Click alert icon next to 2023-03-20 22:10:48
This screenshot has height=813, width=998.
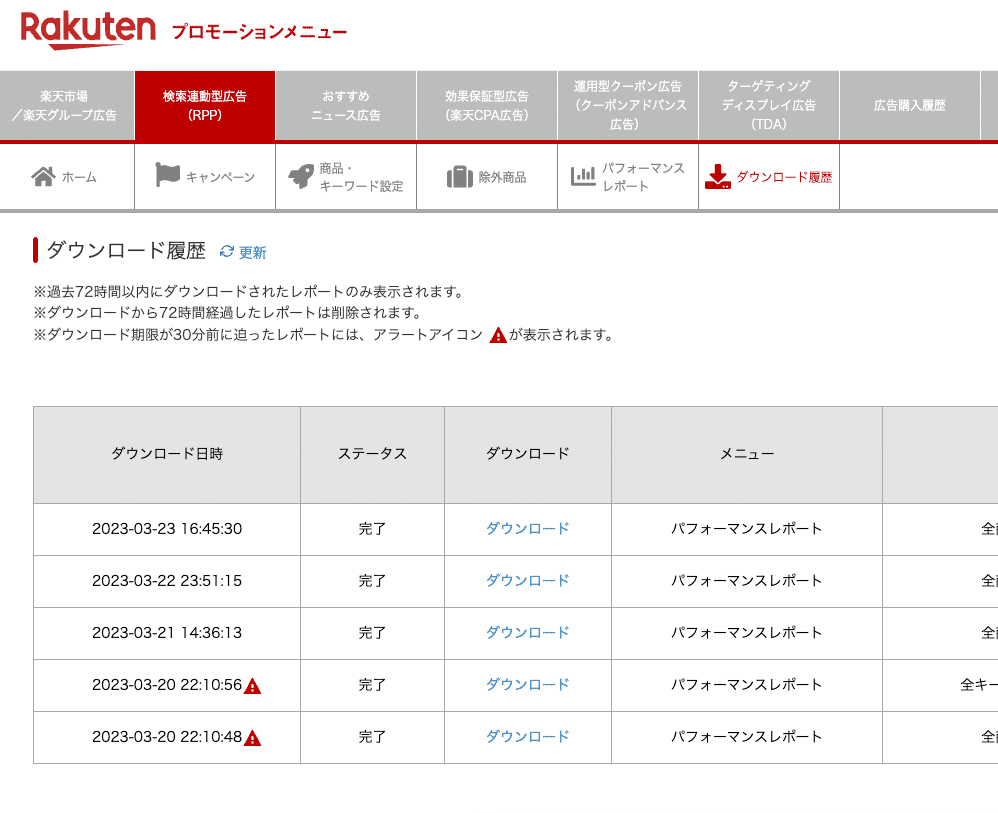(x=253, y=738)
